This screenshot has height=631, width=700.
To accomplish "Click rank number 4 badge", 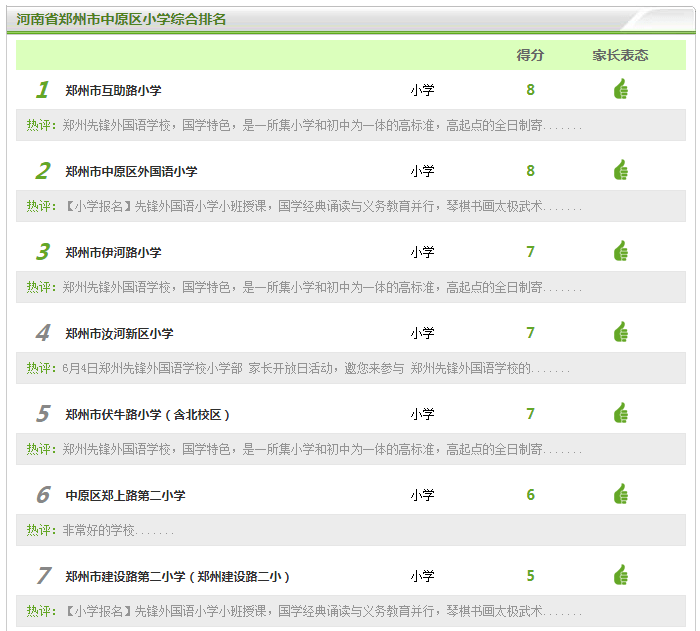I will pyautogui.click(x=43, y=333).
